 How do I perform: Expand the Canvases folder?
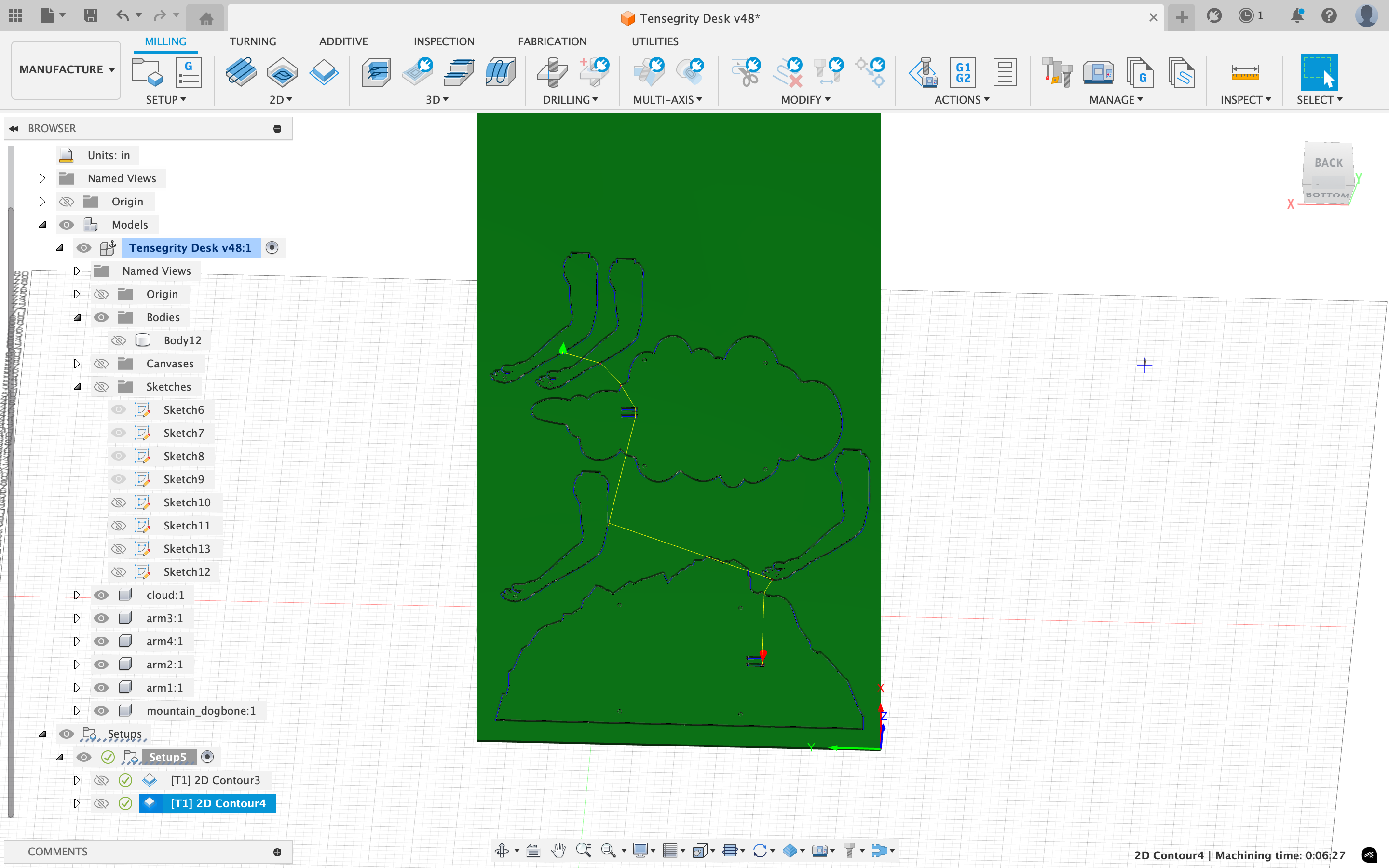pyautogui.click(x=77, y=364)
